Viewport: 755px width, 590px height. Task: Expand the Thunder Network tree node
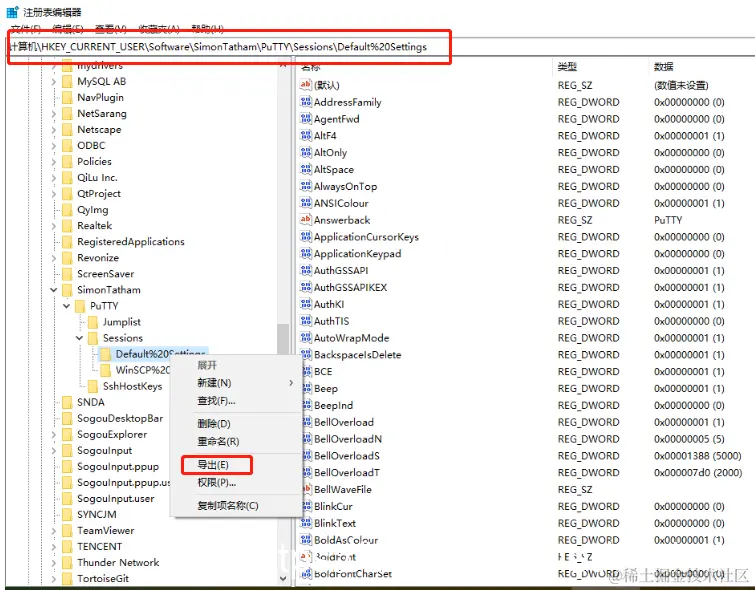pos(53,563)
